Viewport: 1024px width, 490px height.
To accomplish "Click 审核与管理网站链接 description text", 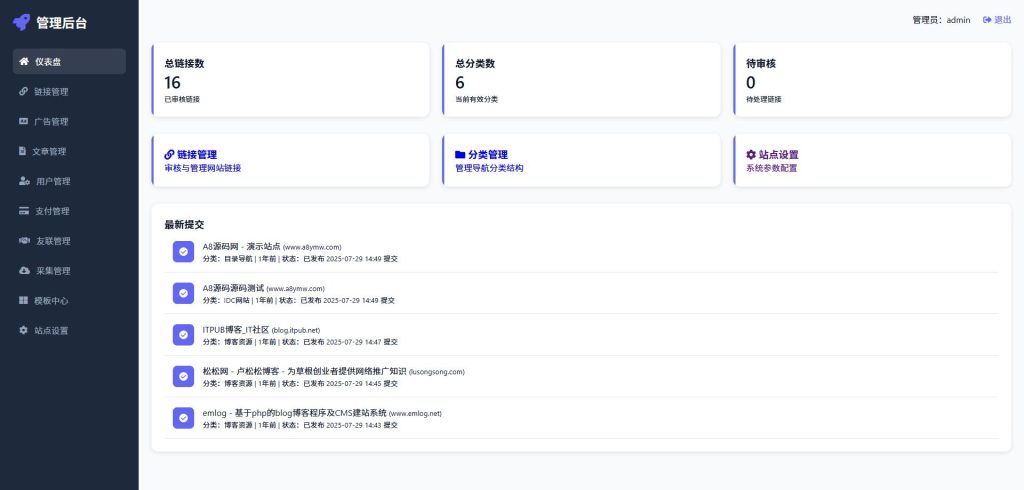I will (202, 168).
